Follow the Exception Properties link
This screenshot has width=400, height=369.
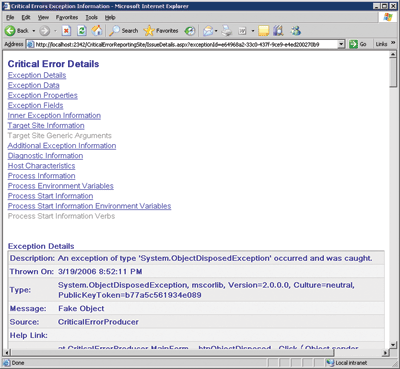click(43, 95)
